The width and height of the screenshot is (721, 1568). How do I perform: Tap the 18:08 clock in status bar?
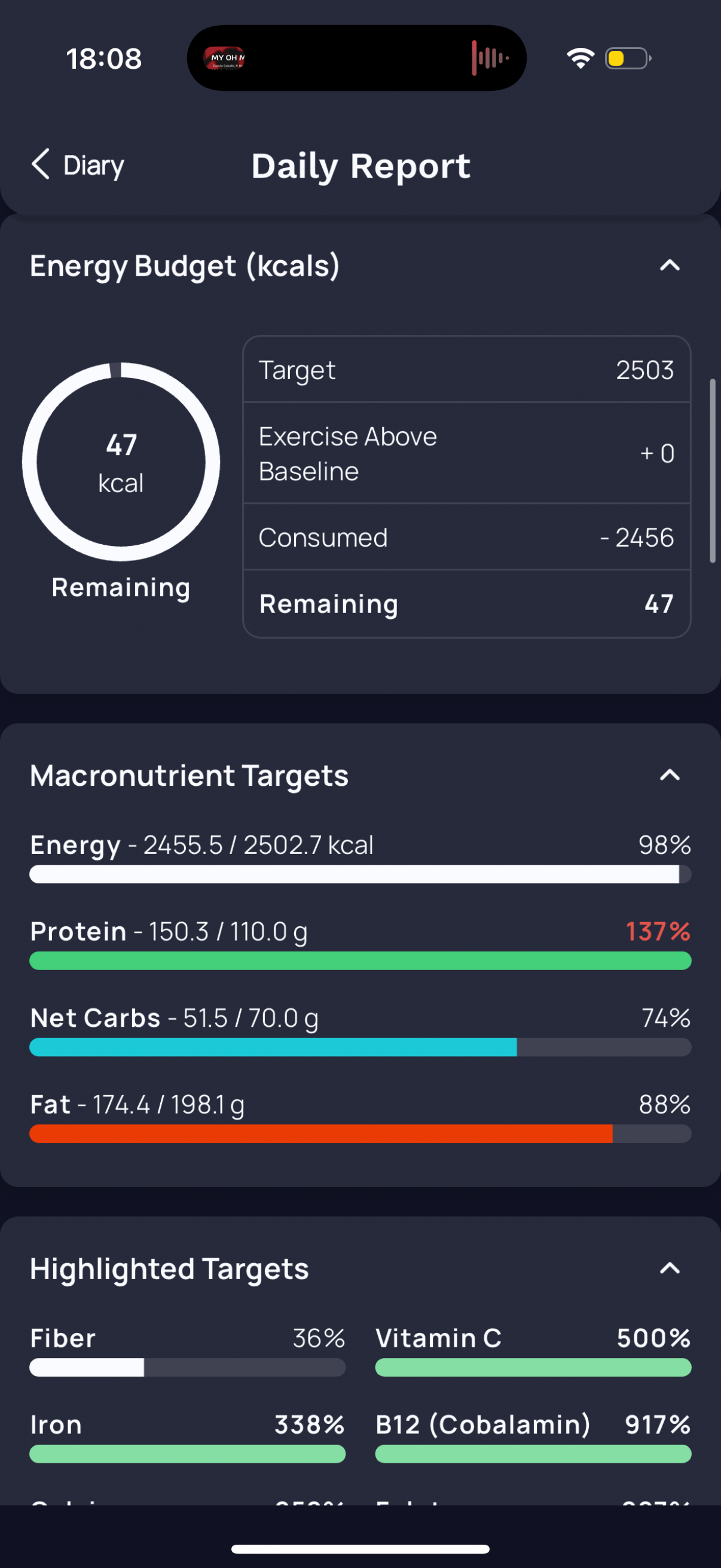click(x=104, y=59)
